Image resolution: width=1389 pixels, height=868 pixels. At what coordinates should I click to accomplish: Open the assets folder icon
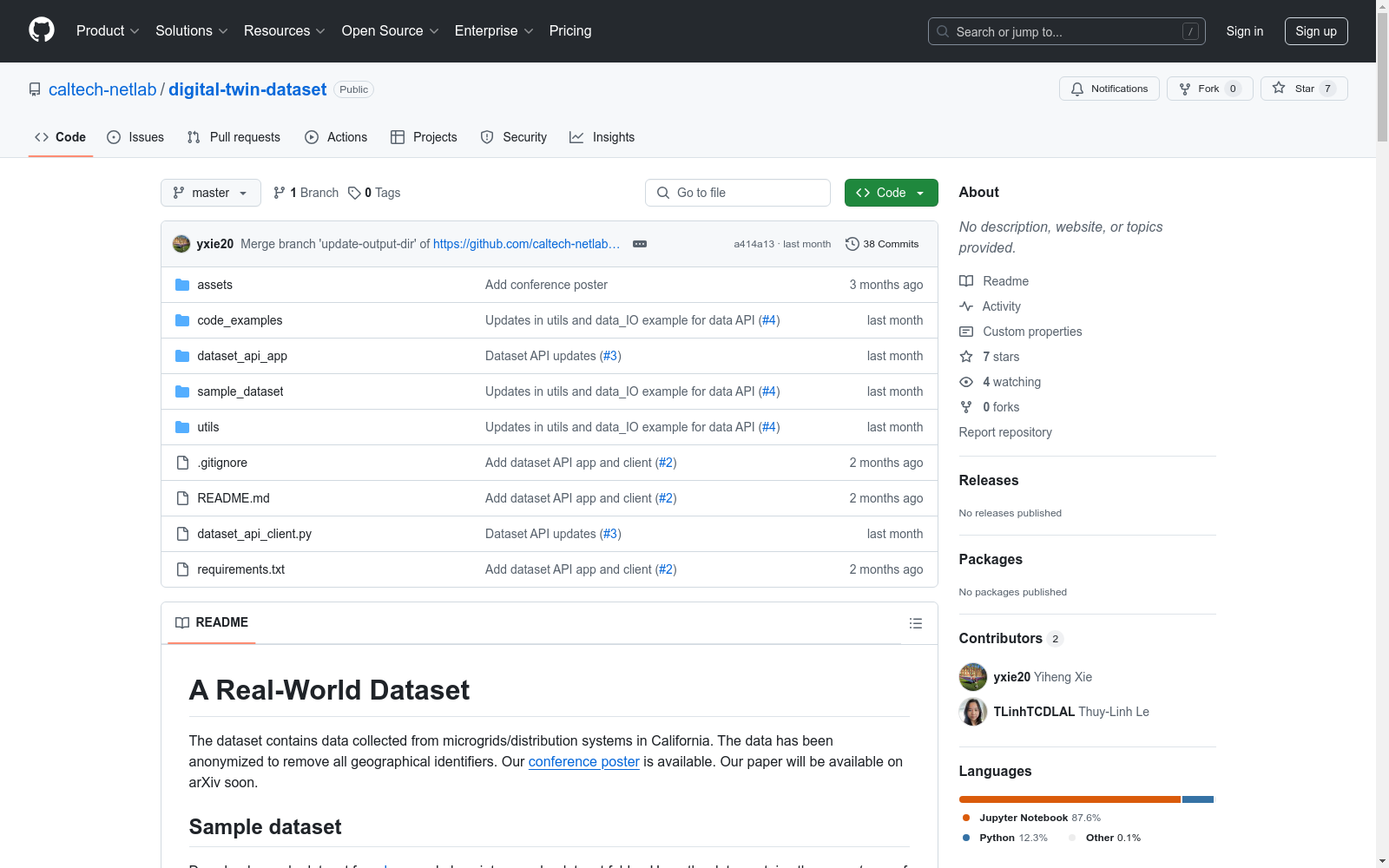coord(182,285)
